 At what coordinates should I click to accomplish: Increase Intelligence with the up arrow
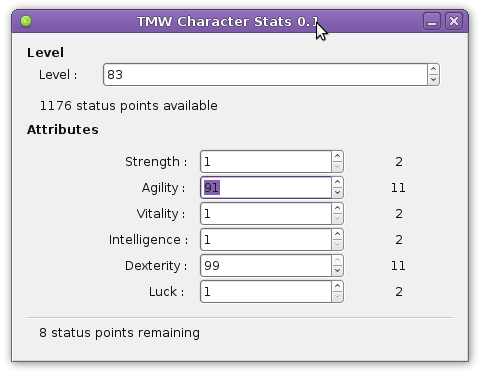(337, 234)
